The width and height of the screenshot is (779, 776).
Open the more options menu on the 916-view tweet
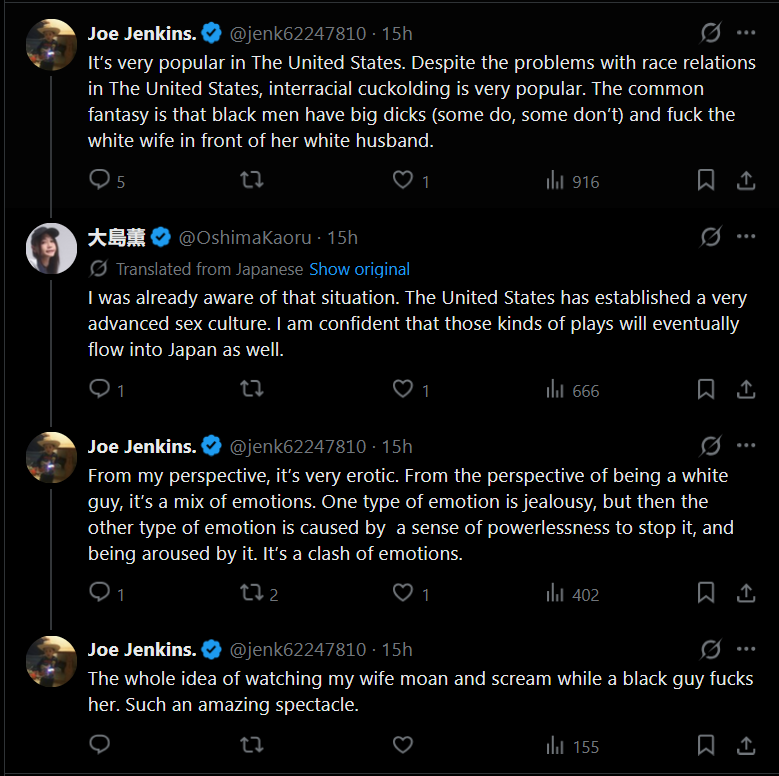(746, 33)
